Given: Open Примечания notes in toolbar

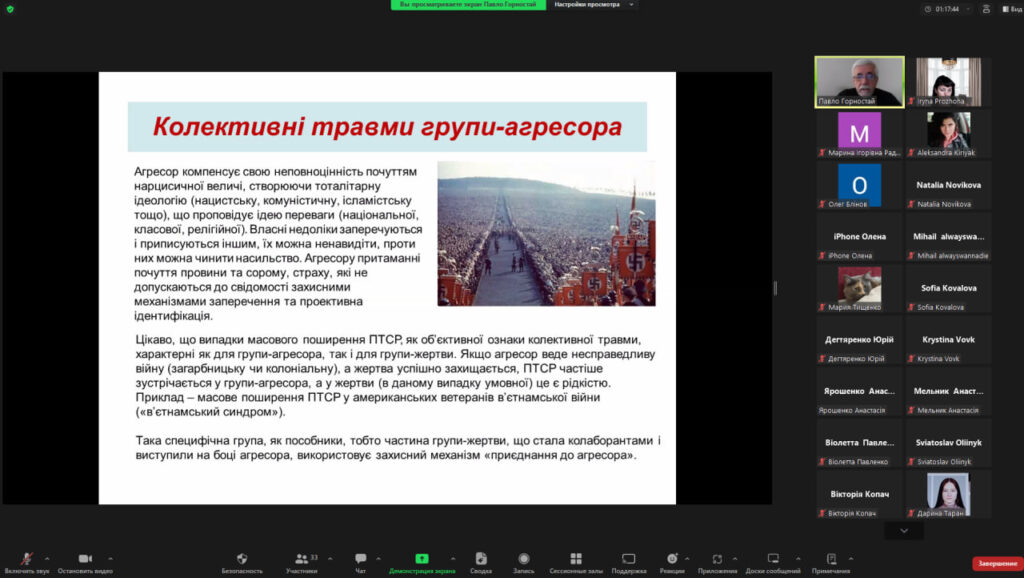Looking at the screenshot, I should coord(831,559).
